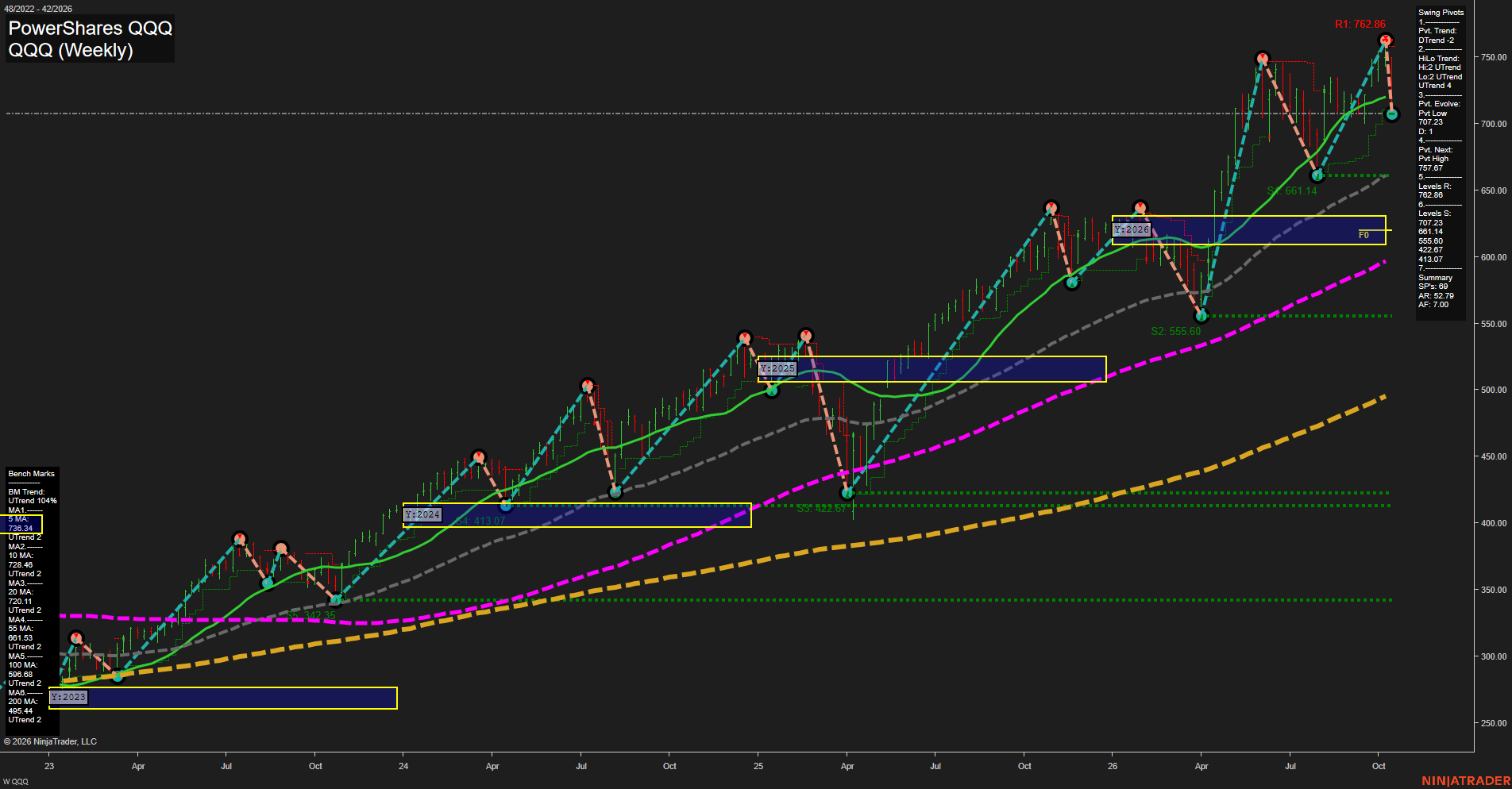Click the R1: 762.86 resistance label
This screenshot has width=1512, height=789.
1360,25
